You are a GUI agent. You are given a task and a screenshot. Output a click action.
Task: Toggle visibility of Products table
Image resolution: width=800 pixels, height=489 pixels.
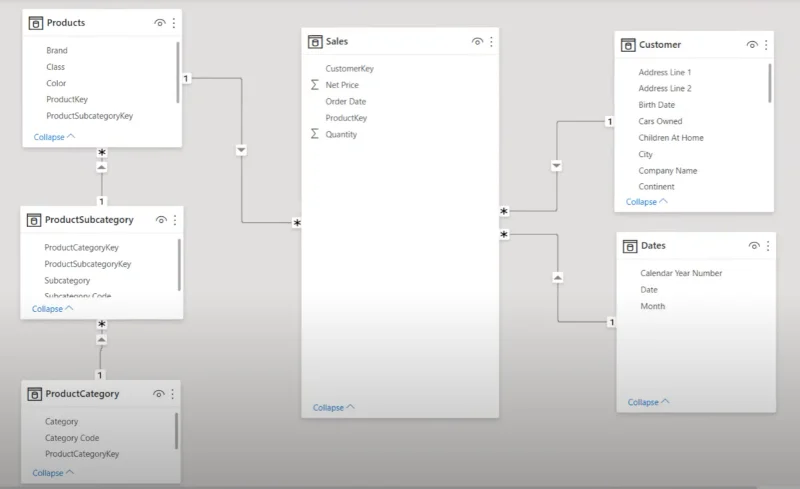[x=160, y=23]
